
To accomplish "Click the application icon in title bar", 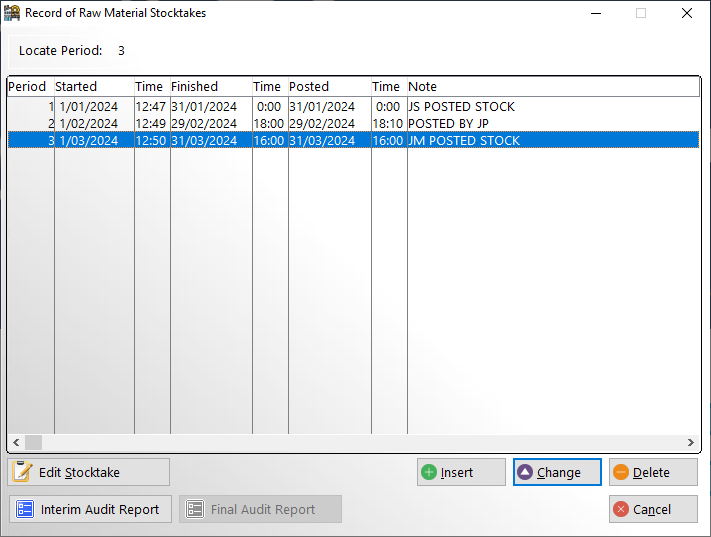I will click(13, 13).
